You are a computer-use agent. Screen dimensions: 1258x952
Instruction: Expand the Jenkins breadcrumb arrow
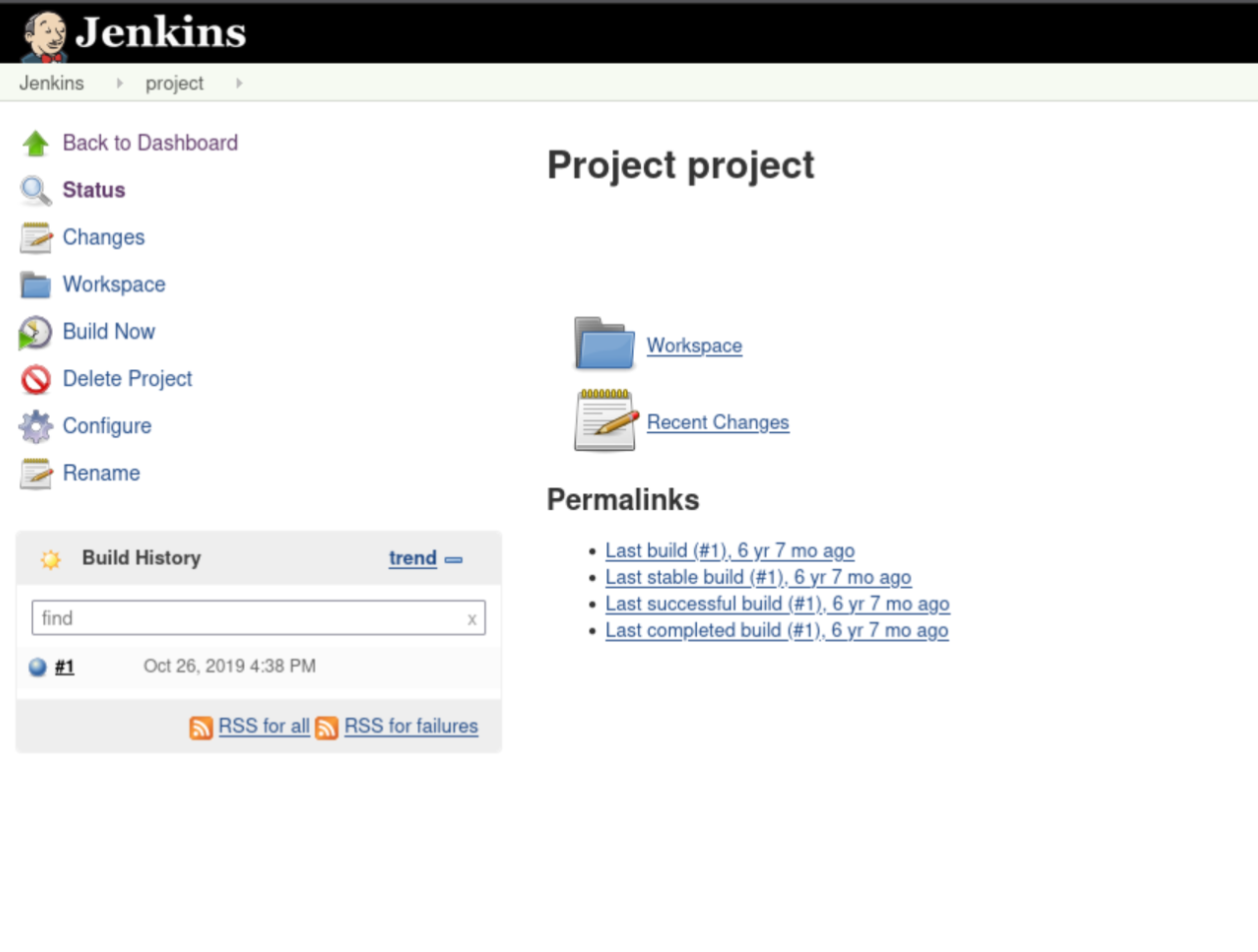[120, 83]
